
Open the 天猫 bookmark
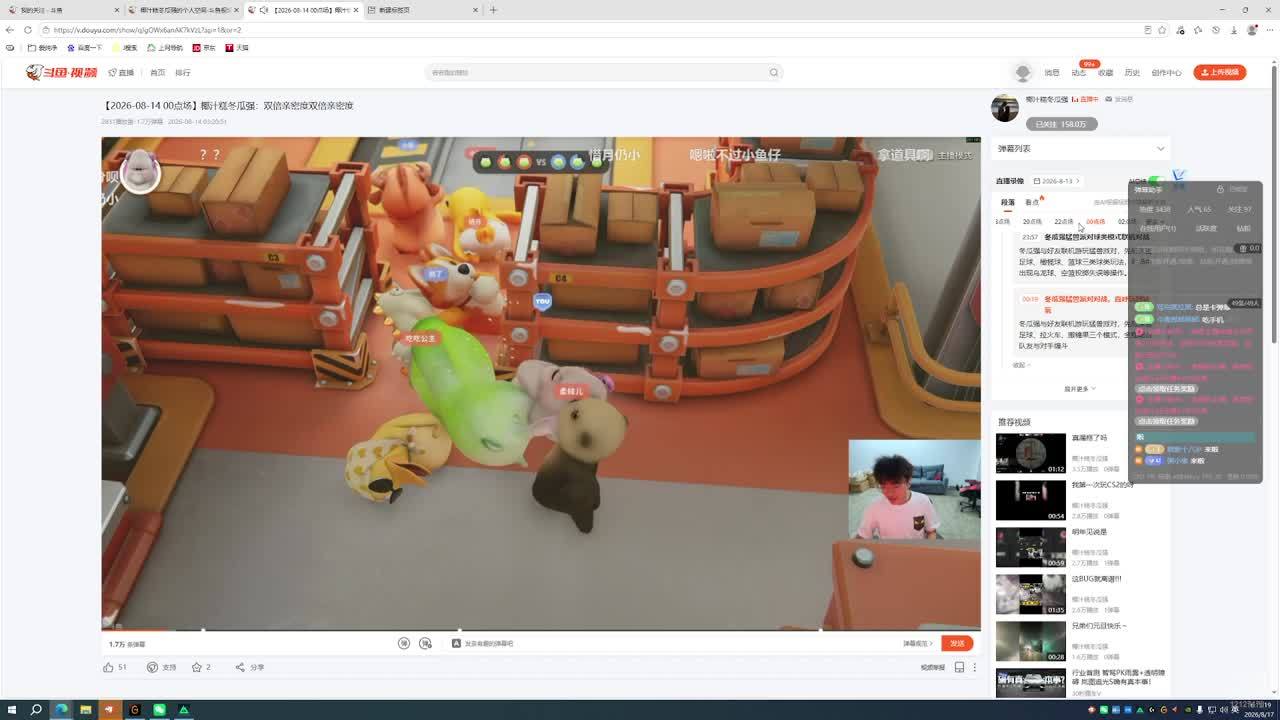[x=237, y=48]
